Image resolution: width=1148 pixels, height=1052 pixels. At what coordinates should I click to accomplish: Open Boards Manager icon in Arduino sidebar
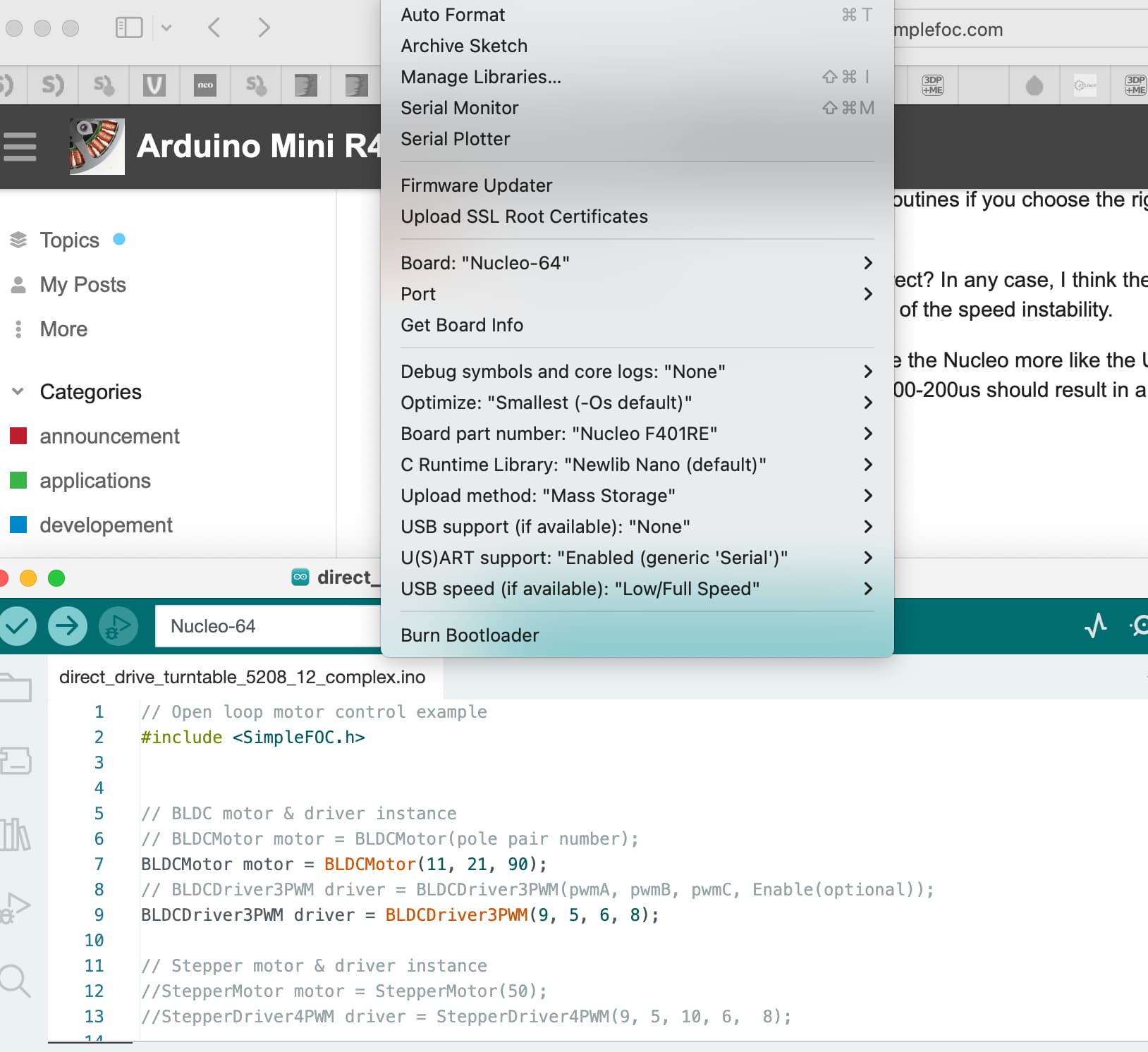point(16,761)
